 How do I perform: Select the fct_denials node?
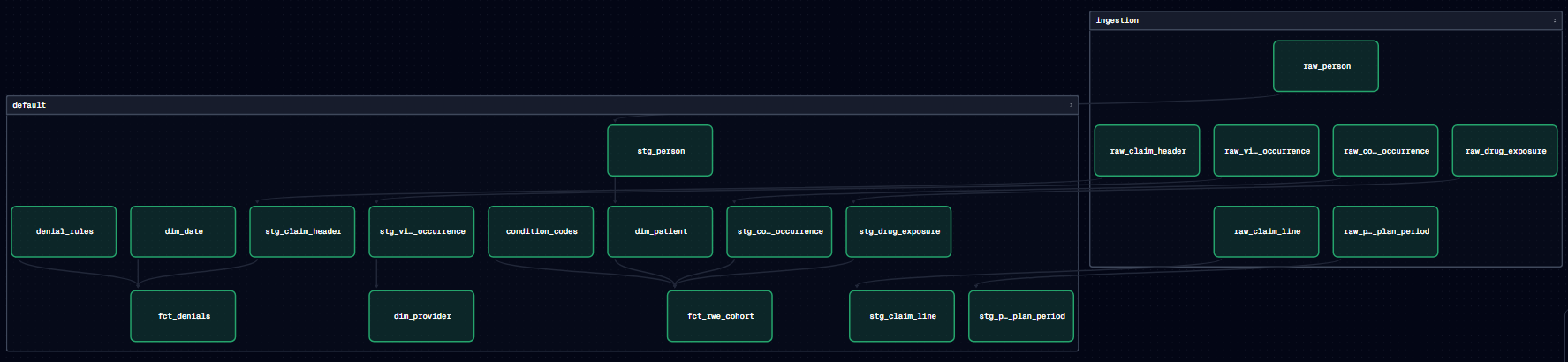coord(183,316)
